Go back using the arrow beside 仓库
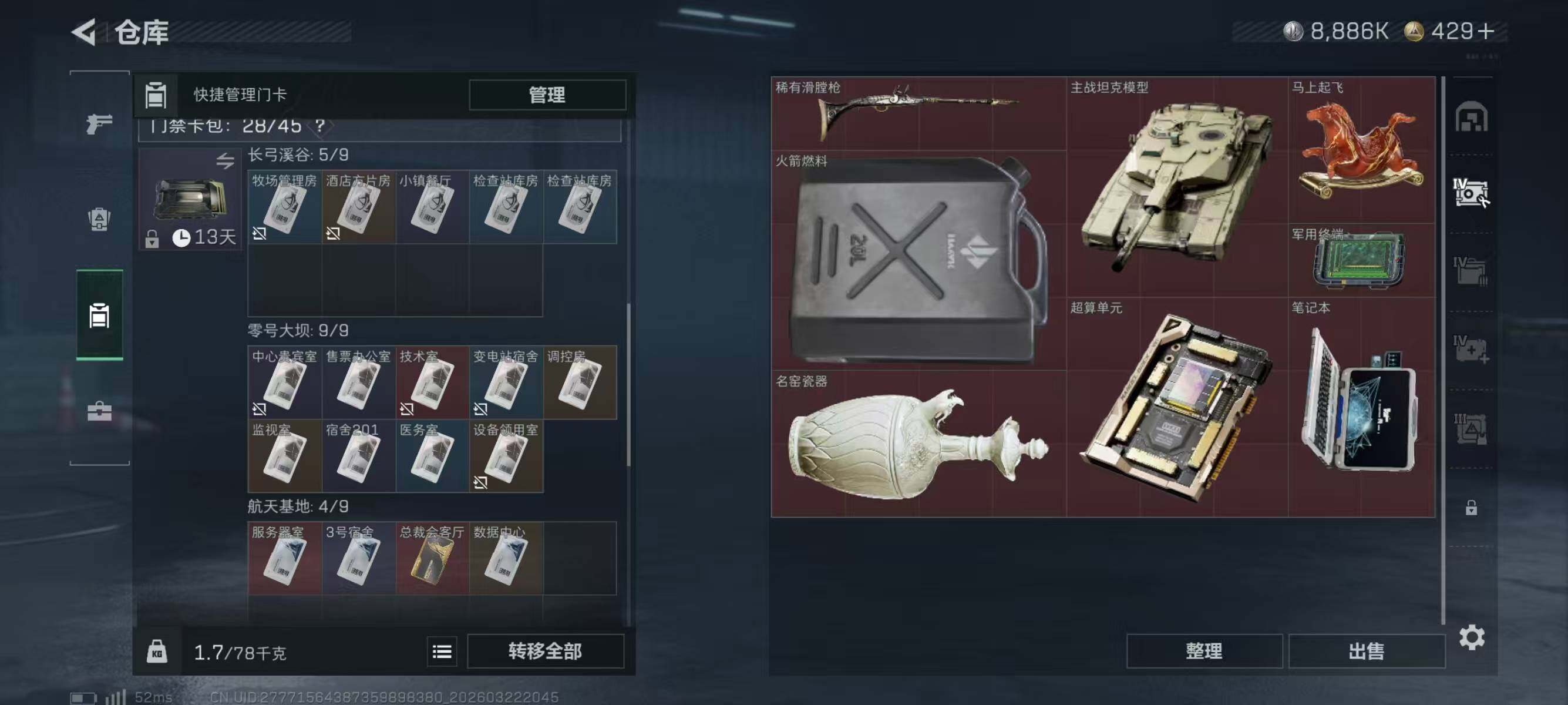The height and width of the screenshot is (705, 1568). [85, 32]
